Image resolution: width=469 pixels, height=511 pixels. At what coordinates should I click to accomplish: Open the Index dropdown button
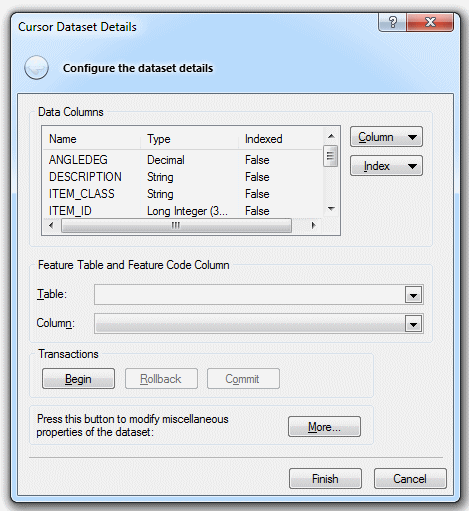[x=386, y=166]
